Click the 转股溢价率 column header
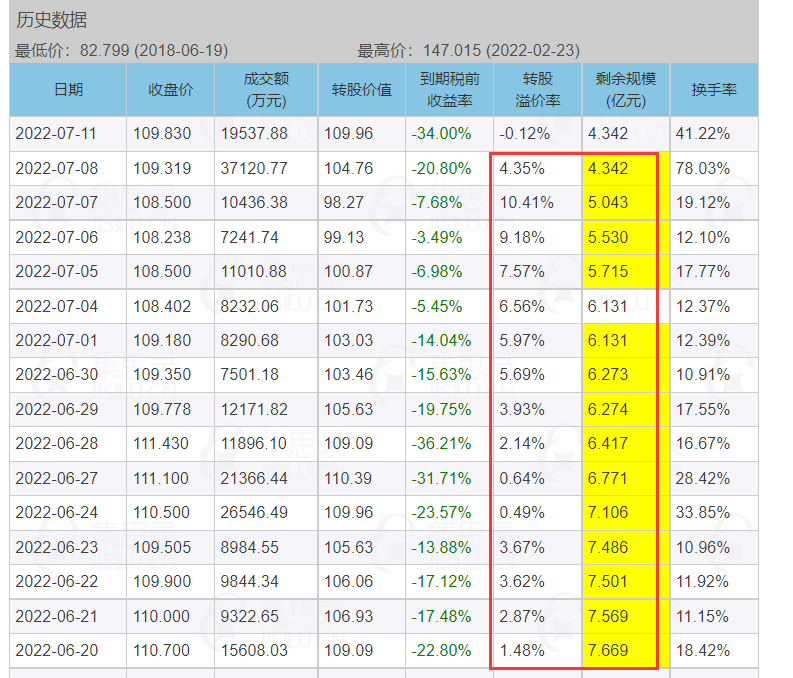Viewport: 793px width, 678px height. (538, 90)
